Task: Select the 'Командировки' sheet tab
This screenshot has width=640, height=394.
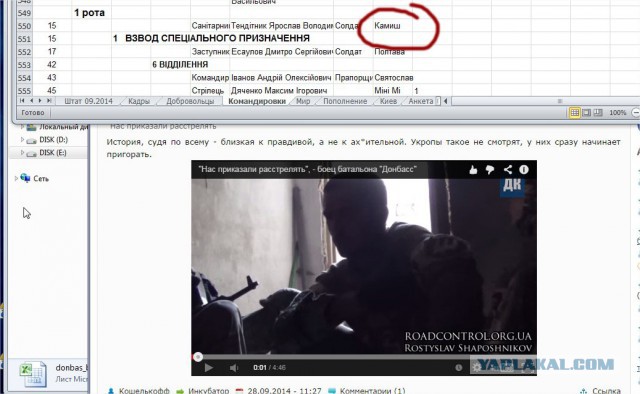Action: pos(257,101)
